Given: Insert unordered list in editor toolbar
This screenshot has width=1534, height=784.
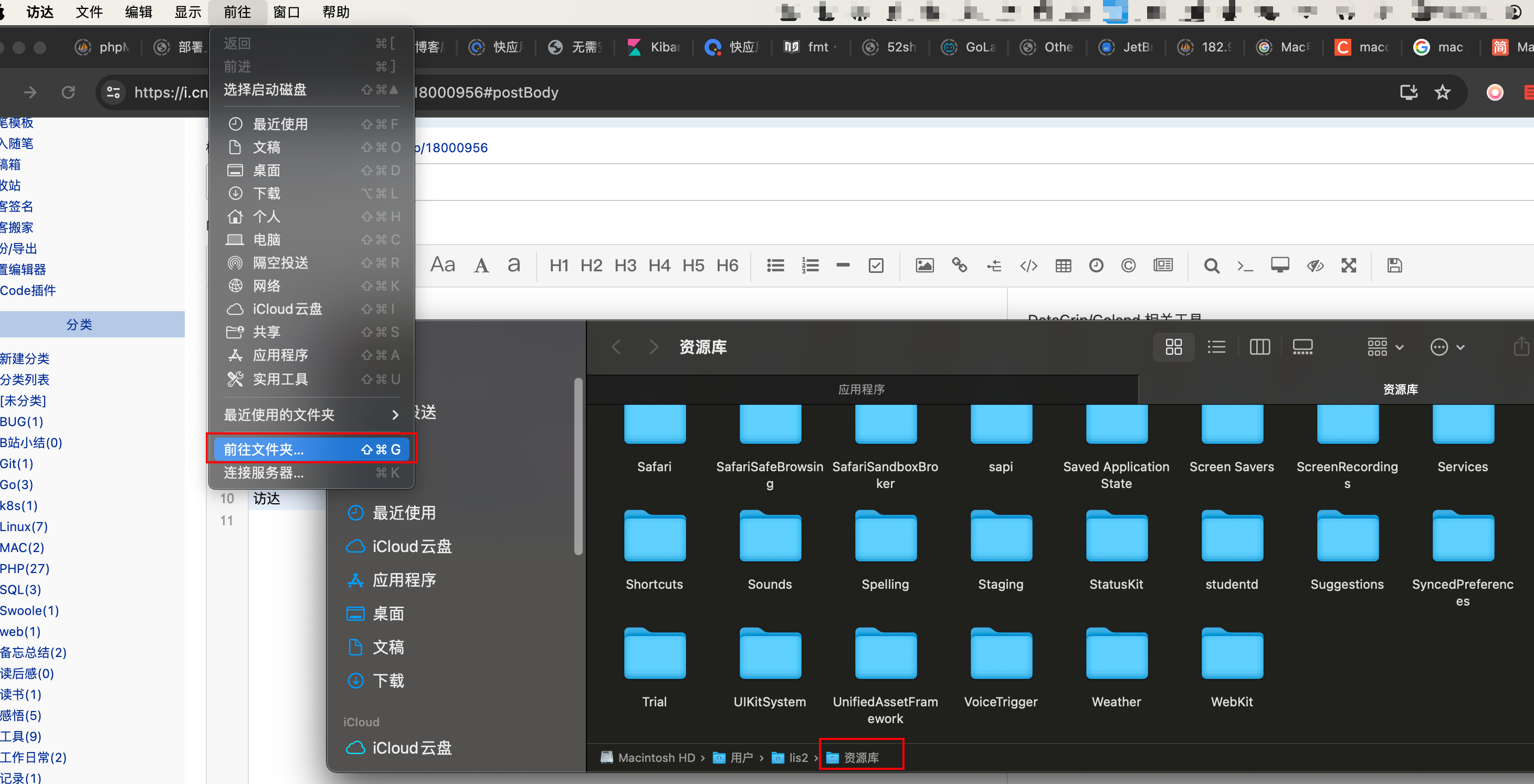Looking at the screenshot, I should [775, 266].
